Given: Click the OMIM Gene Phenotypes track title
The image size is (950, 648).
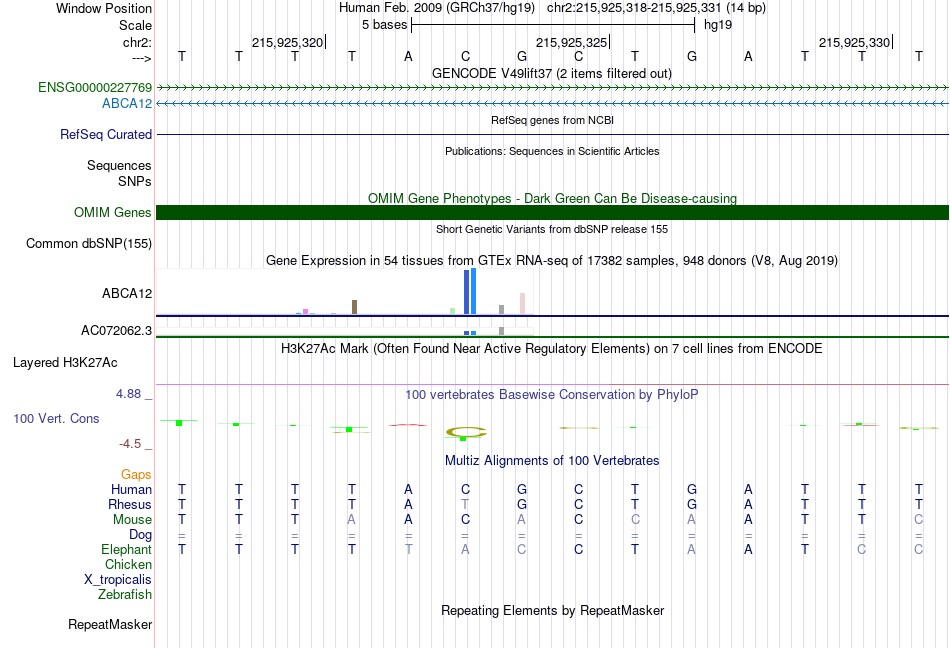Looking at the screenshot, I should (x=553, y=199).
